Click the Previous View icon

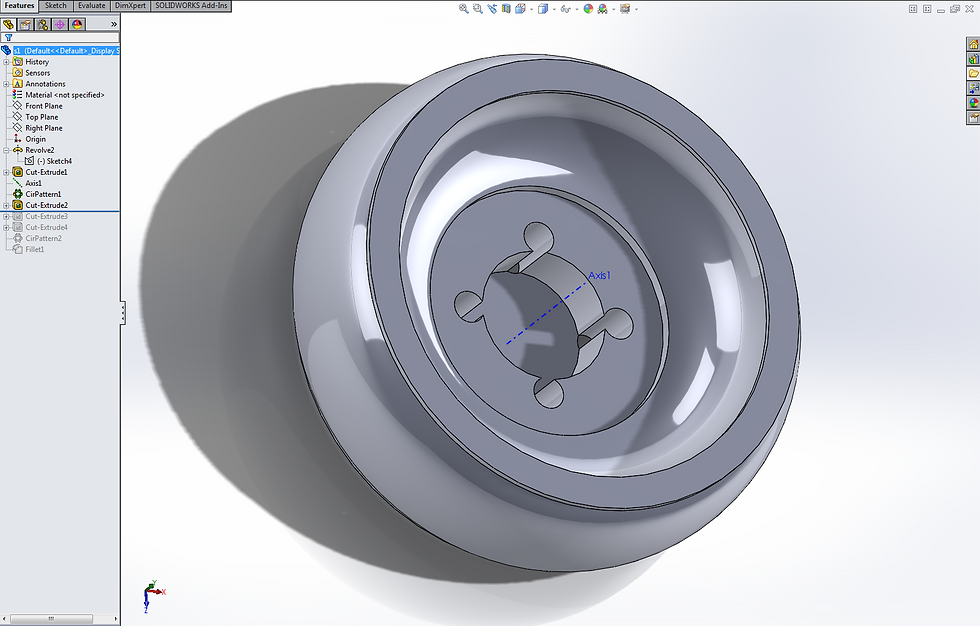pyautogui.click(x=492, y=9)
